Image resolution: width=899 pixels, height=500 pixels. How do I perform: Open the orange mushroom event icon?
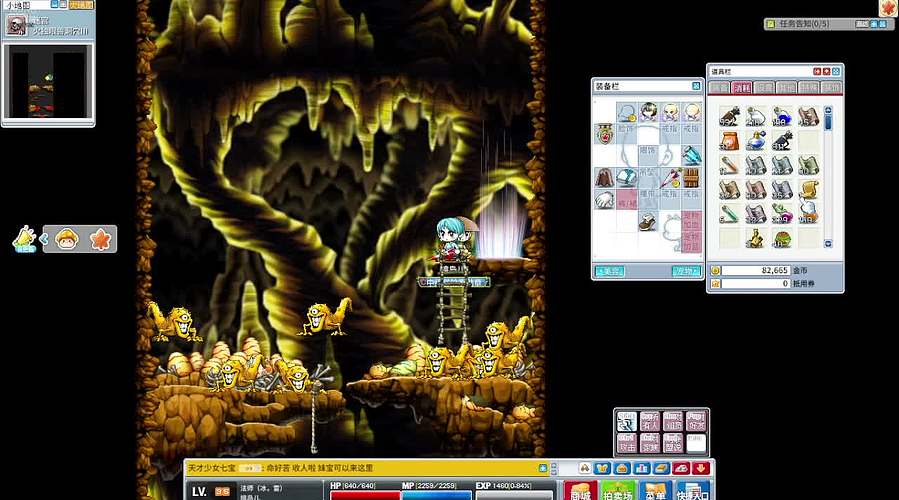click(67, 239)
